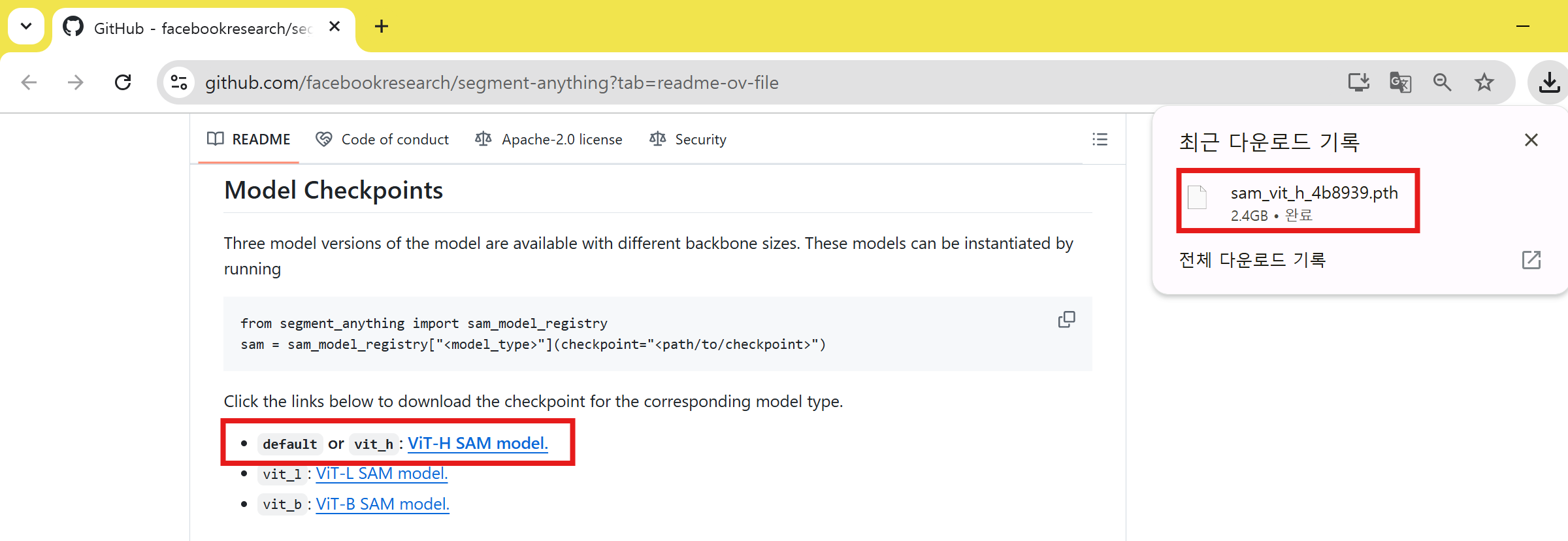Open full download history link

(x=1252, y=260)
